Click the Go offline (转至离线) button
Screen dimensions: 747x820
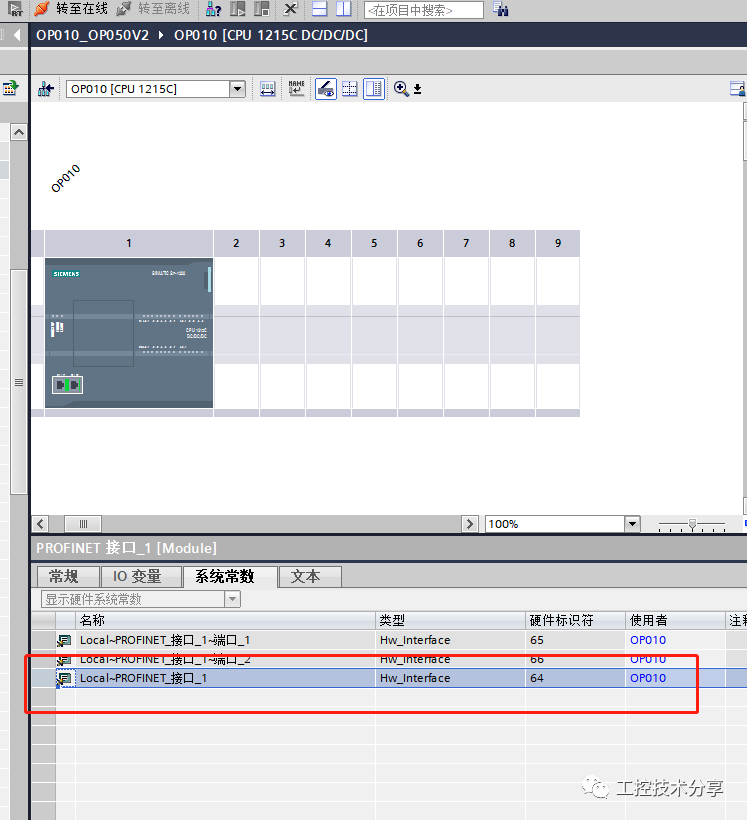click(153, 9)
